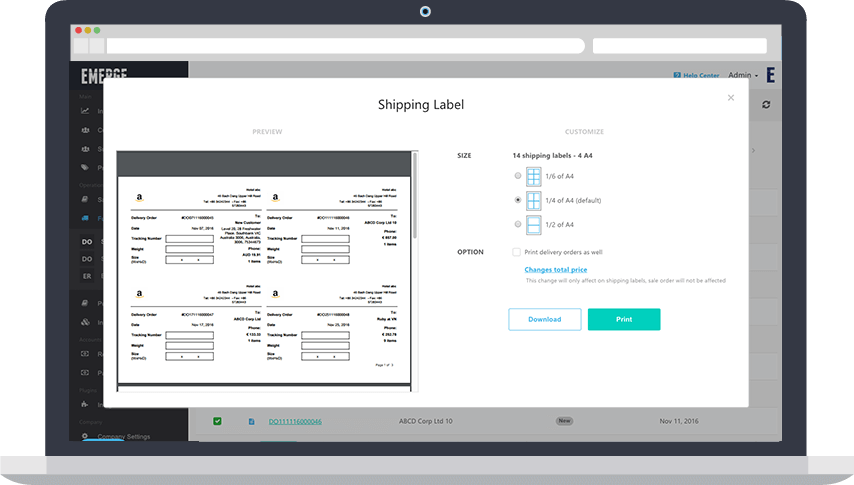Image resolution: width=854 pixels, height=485 pixels.
Task: Click the preview pane scrollbar
Action: [415, 196]
